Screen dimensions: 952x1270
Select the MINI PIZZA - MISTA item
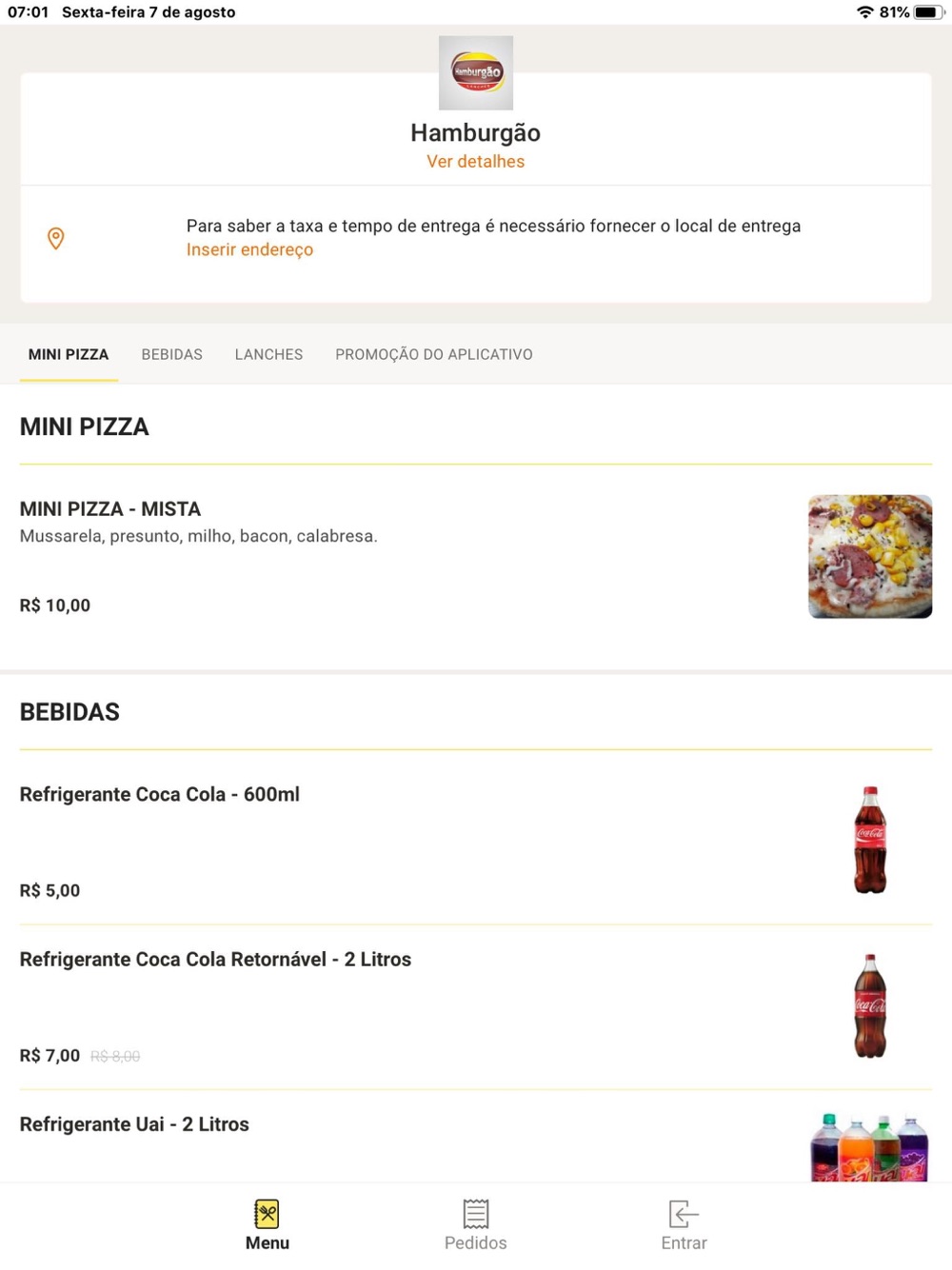click(x=110, y=509)
